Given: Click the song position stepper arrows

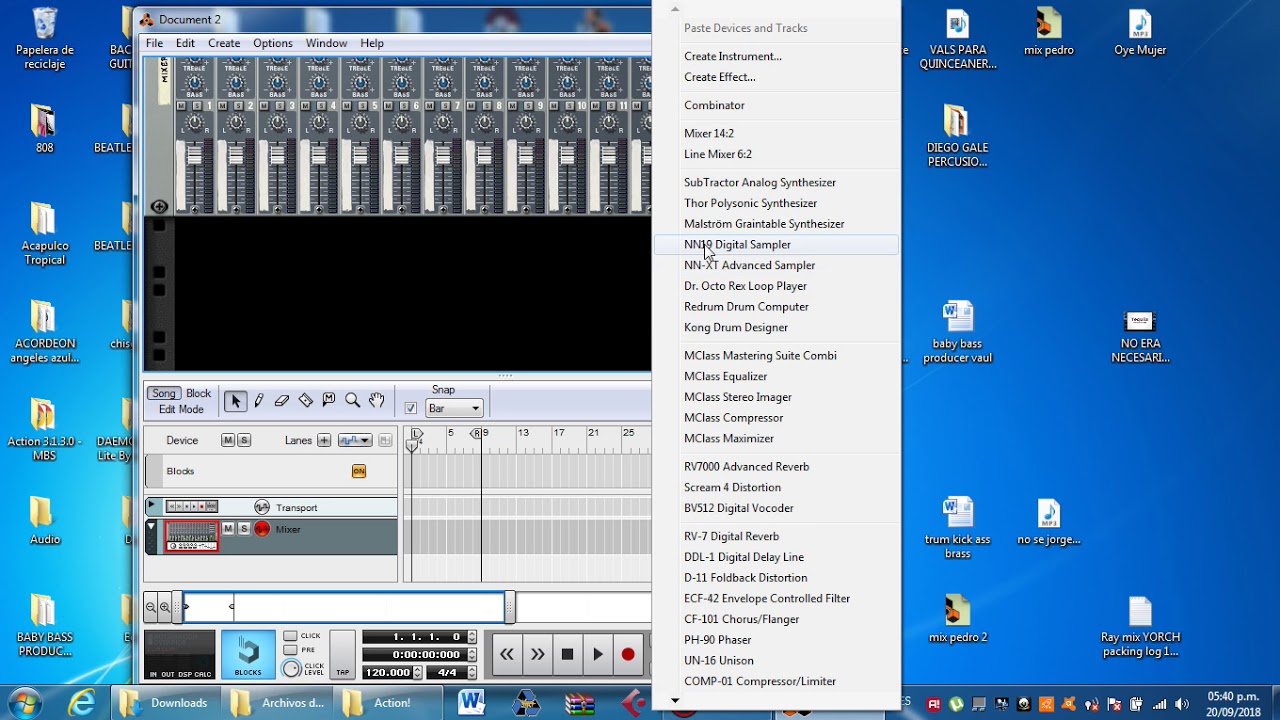Looking at the screenshot, I should (x=472, y=637).
